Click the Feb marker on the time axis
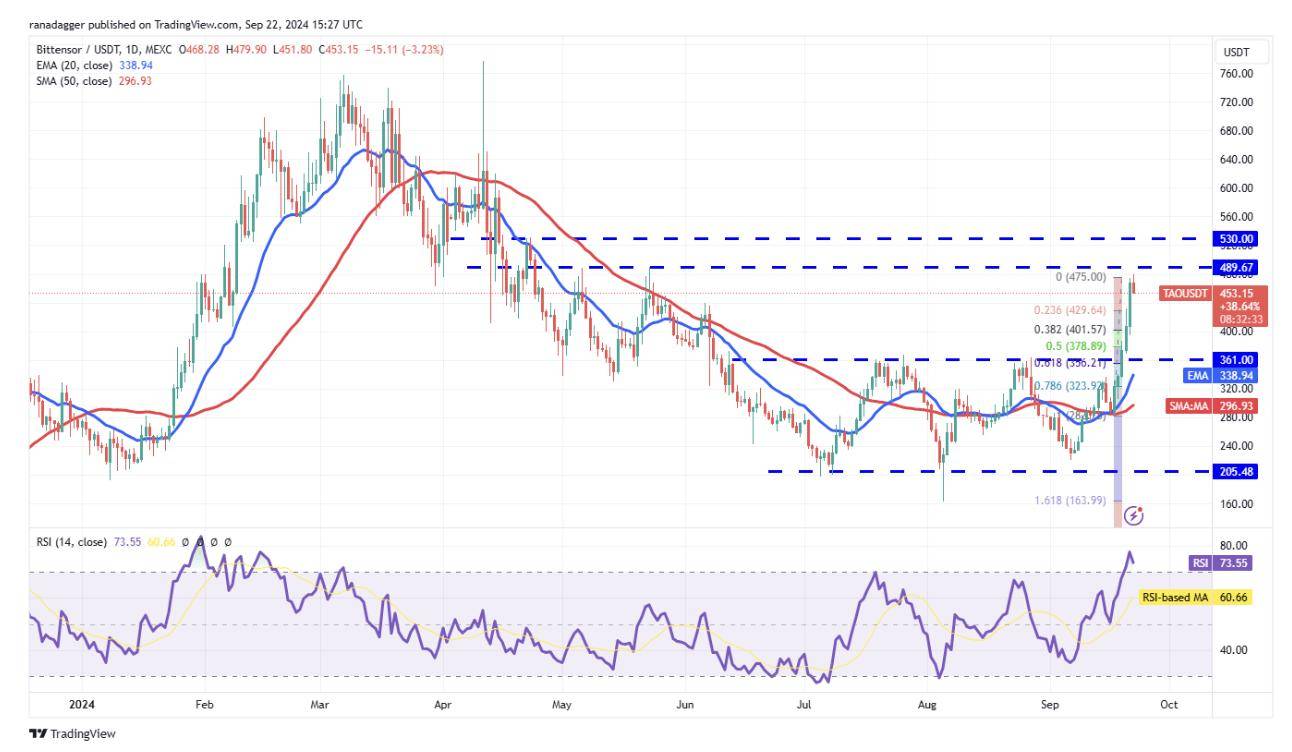Screen dimensions: 1292x752 coord(204,704)
